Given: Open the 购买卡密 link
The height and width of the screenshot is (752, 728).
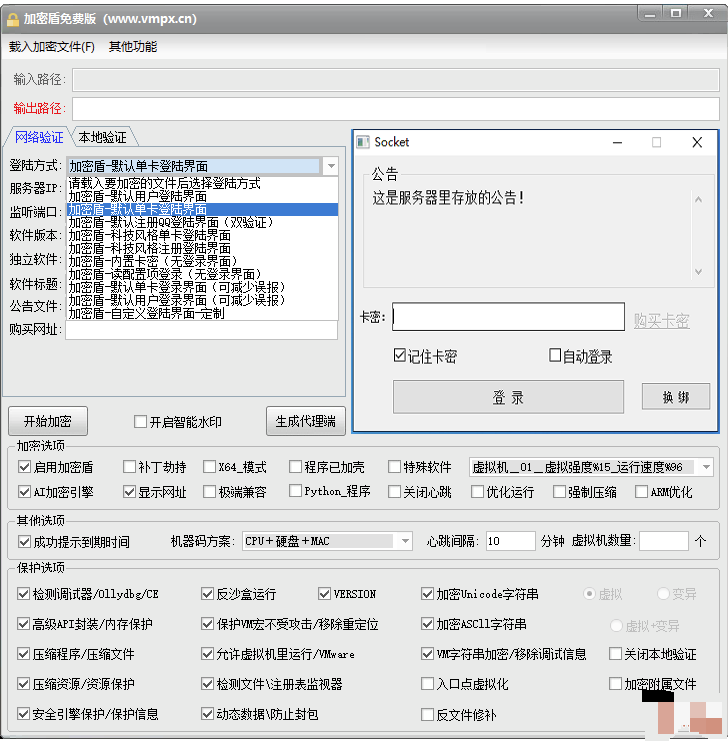Looking at the screenshot, I should tap(661, 321).
